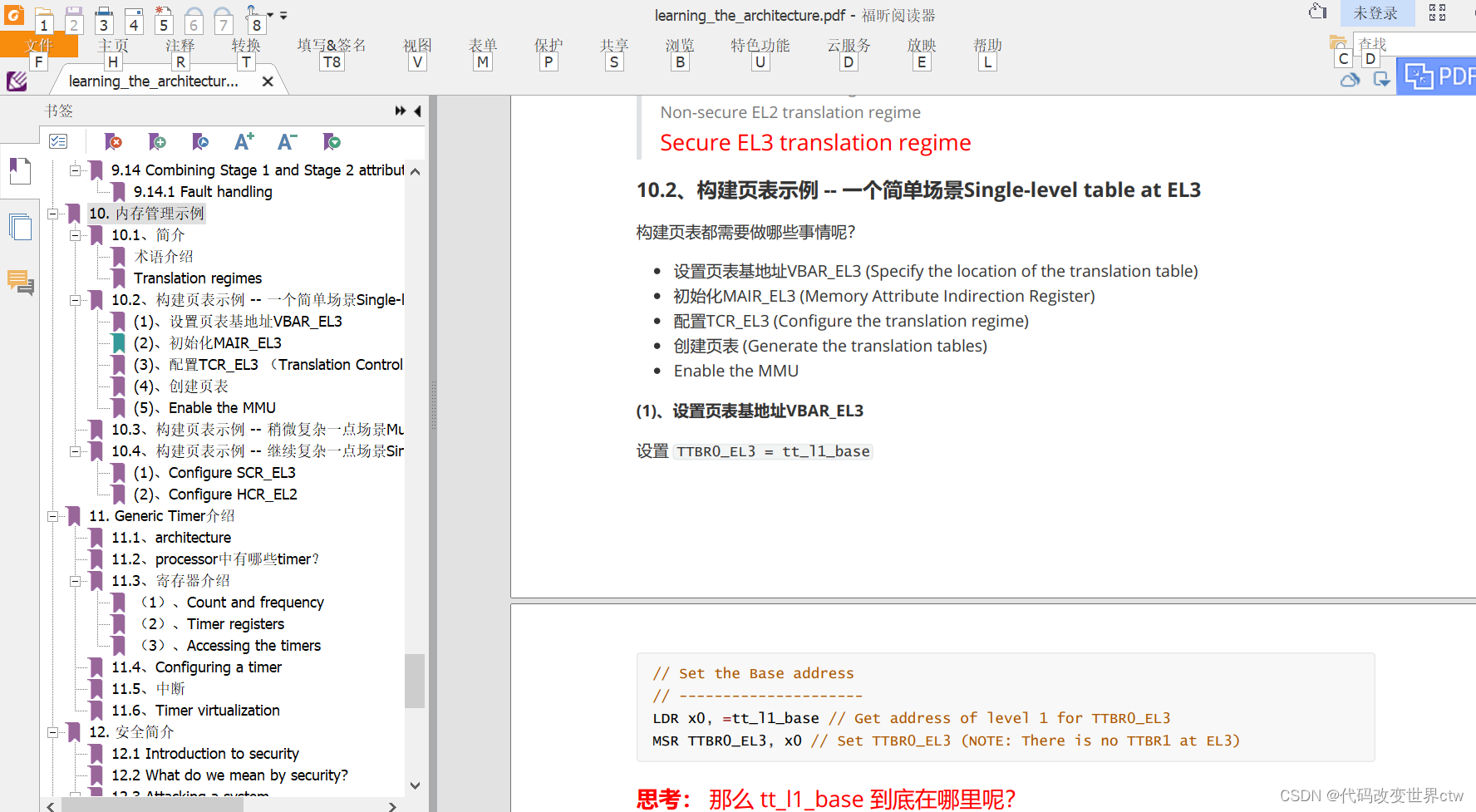Click the add new bookmark icon with plus
Screen dimensions: 1476x812
pyautogui.click(x=157, y=141)
